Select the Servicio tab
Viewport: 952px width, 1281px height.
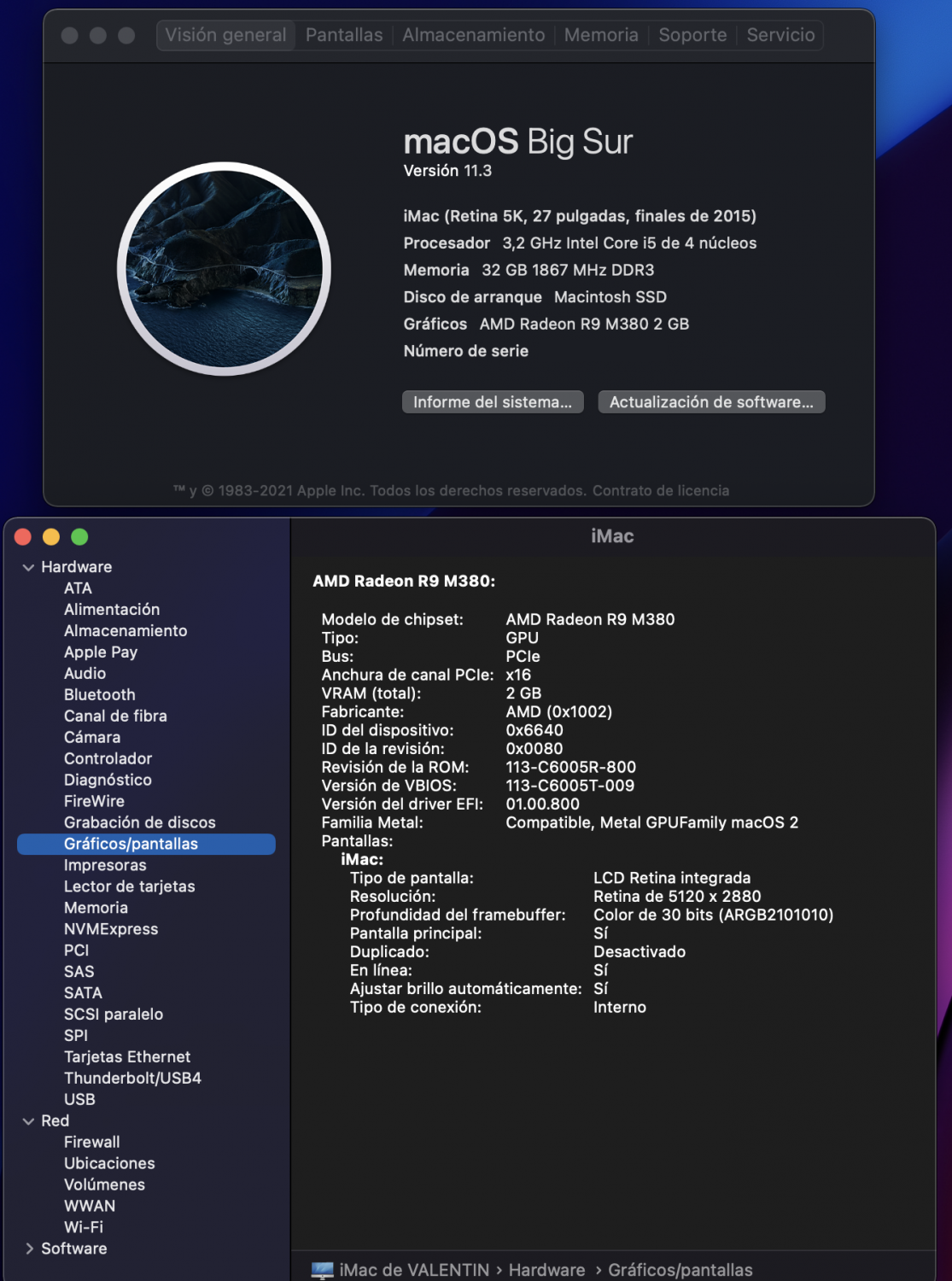coord(780,35)
